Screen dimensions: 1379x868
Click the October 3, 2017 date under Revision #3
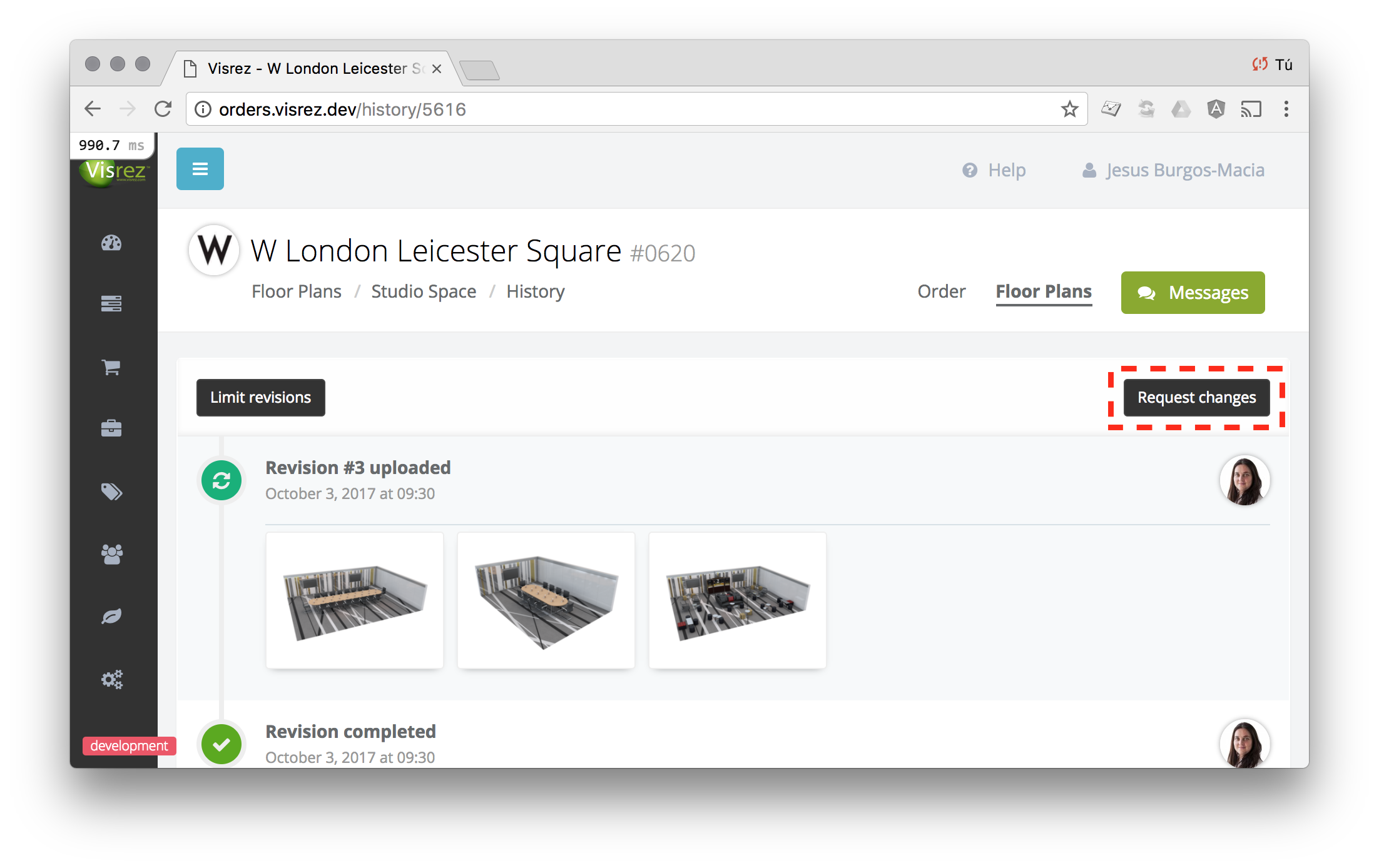pos(350,493)
